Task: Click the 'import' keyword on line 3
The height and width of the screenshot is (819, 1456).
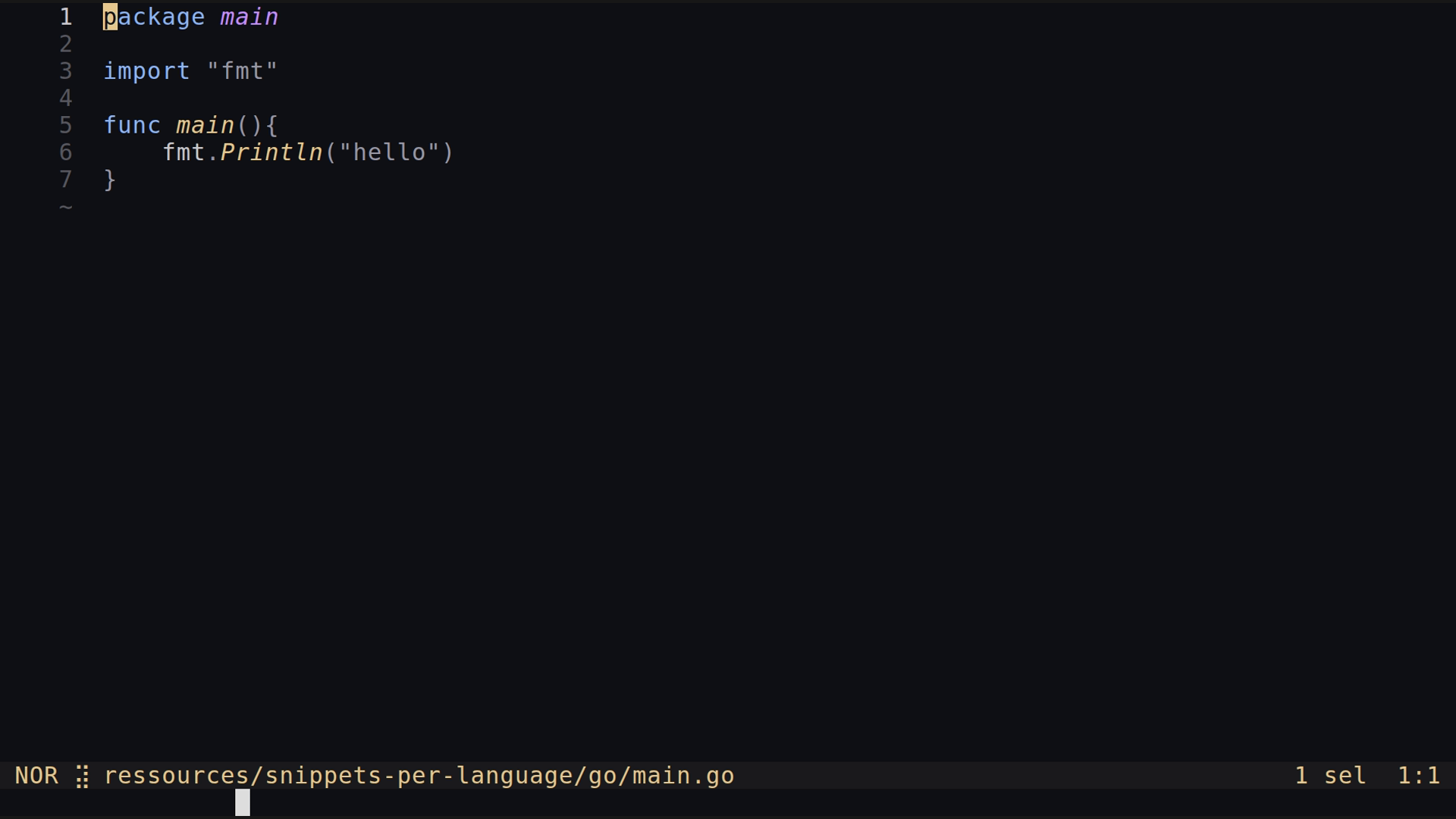Action: 146,71
